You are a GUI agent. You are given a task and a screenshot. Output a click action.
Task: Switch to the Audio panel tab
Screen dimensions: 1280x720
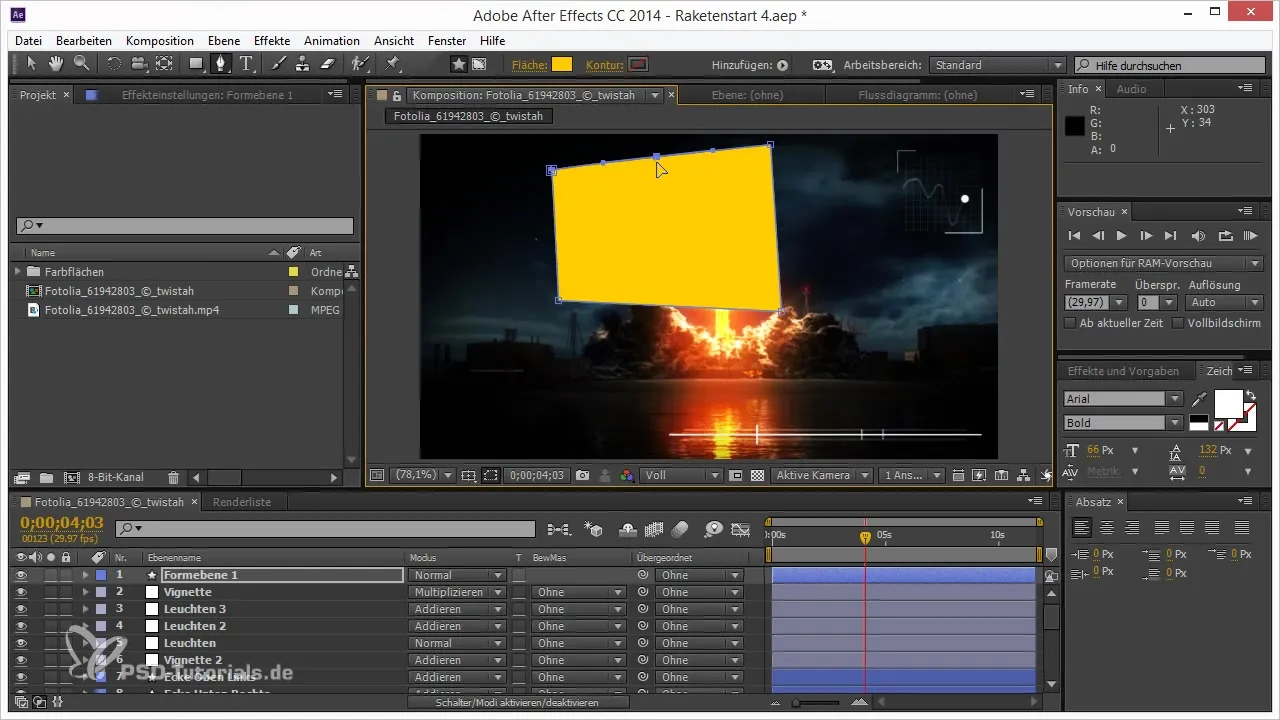[1132, 89]
